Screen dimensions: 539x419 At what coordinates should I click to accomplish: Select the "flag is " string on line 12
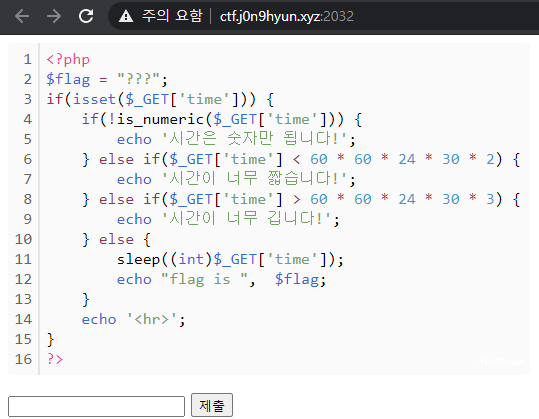pyautogui.click(x=204, y=279)
